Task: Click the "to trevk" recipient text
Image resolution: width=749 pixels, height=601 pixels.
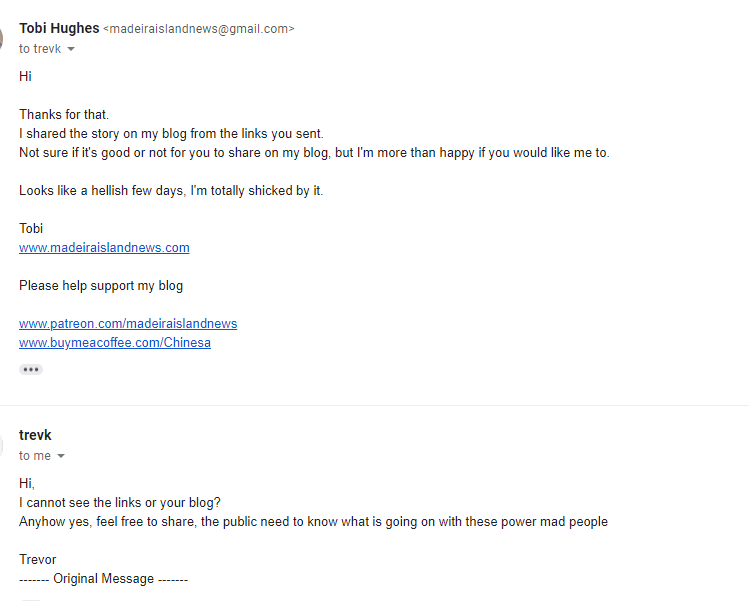Action: click(x=40, y=48)
